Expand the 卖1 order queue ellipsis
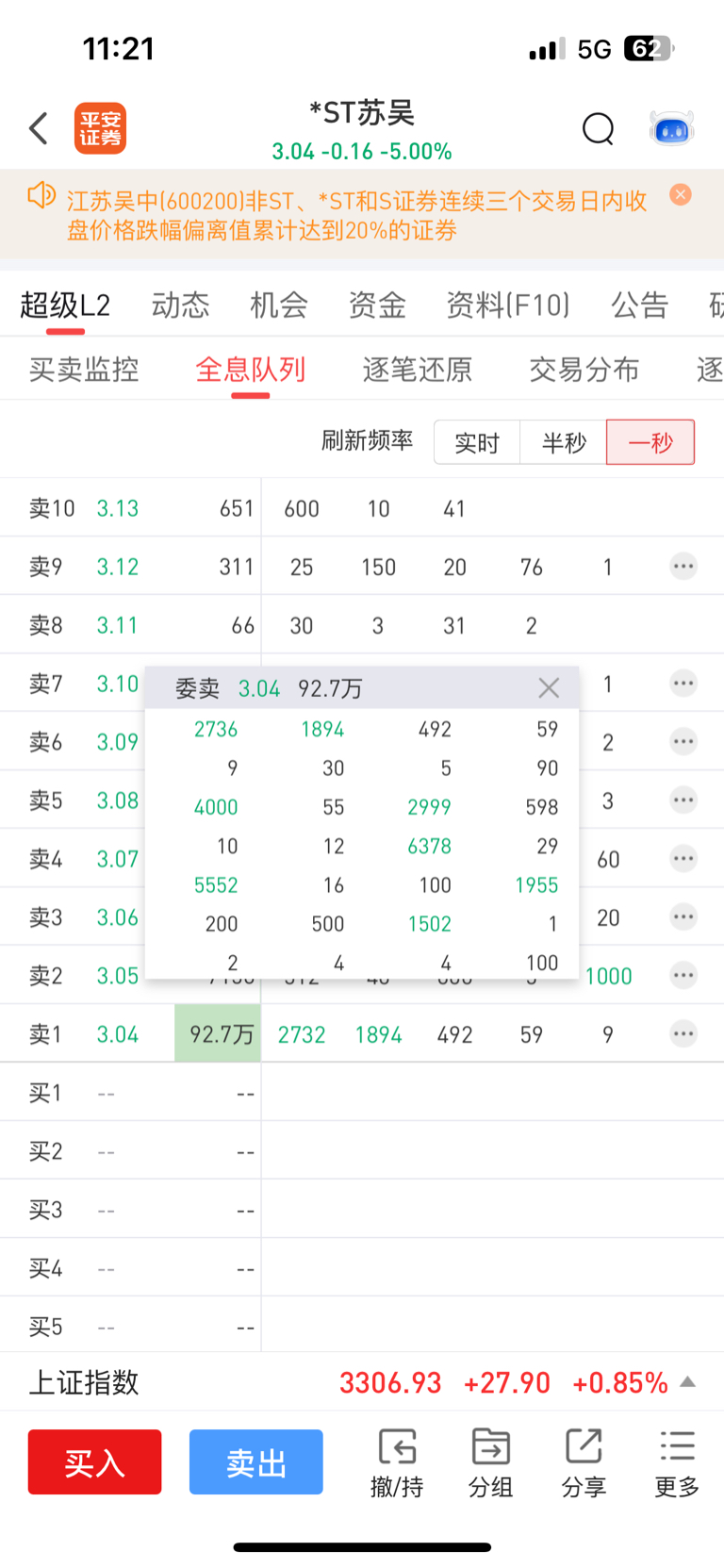Image resolution: width=724 pixels, height=1568 pixels. [x=683, y=1034]
